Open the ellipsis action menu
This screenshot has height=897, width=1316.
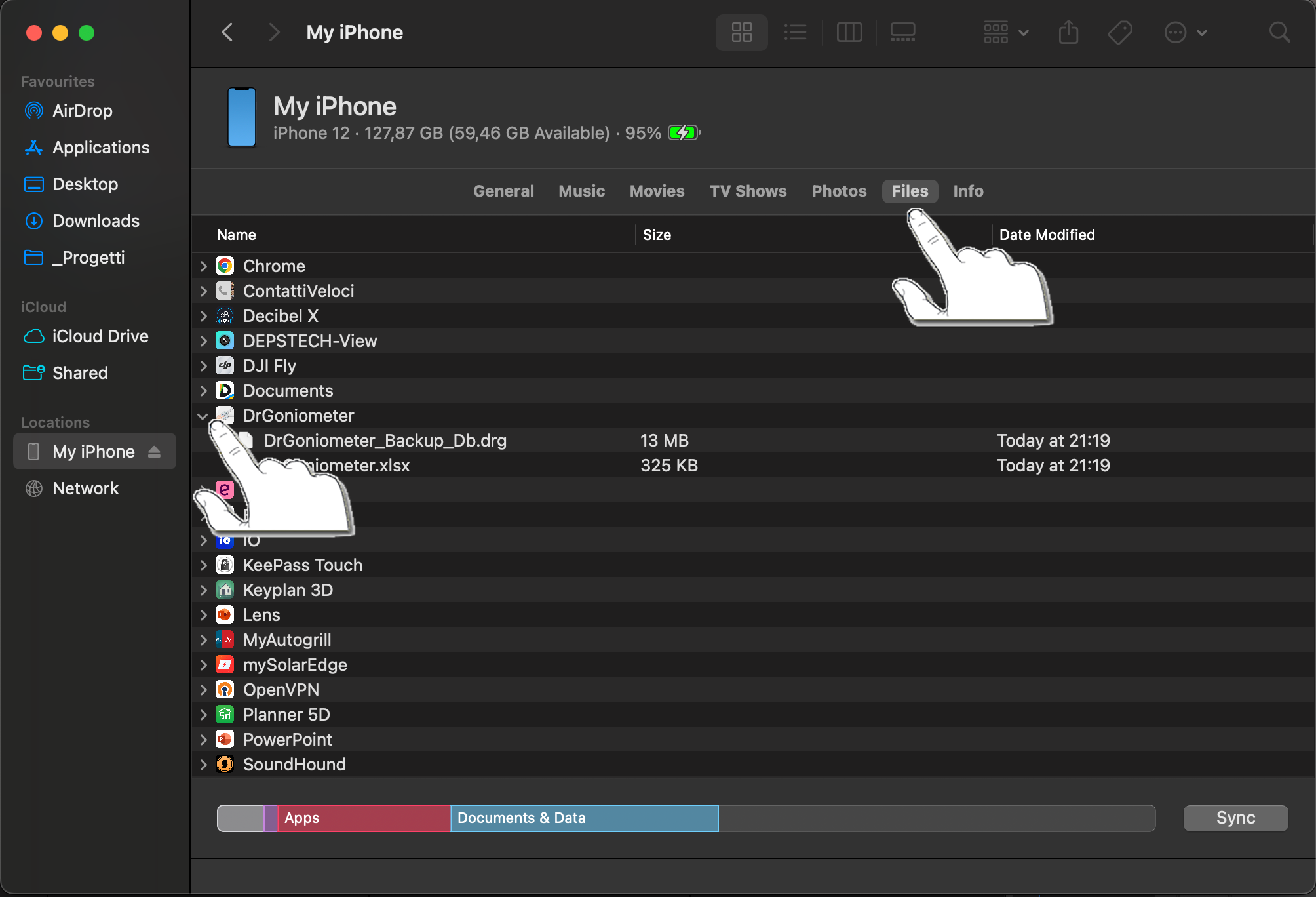(1186, 32)
